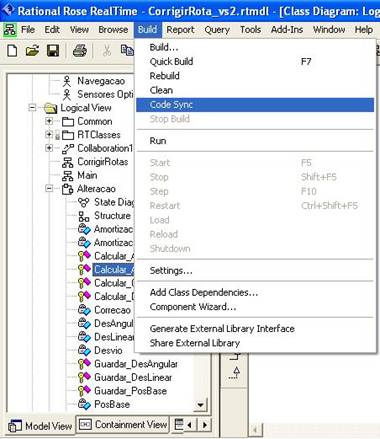The image size is (380, 439).
Task: Click the Cut scissors toolbar icon
Action: (107, 51)
